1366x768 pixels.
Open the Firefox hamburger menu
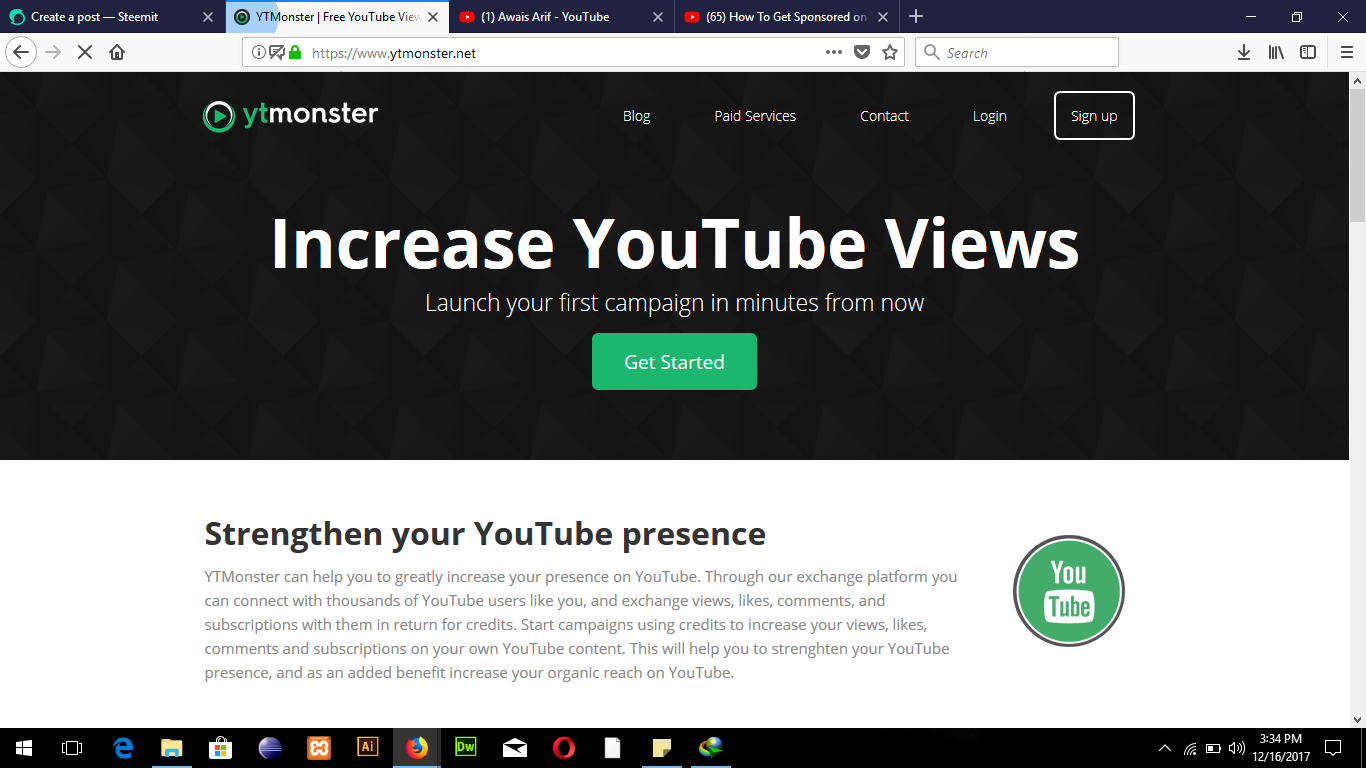coord(1346,52)
